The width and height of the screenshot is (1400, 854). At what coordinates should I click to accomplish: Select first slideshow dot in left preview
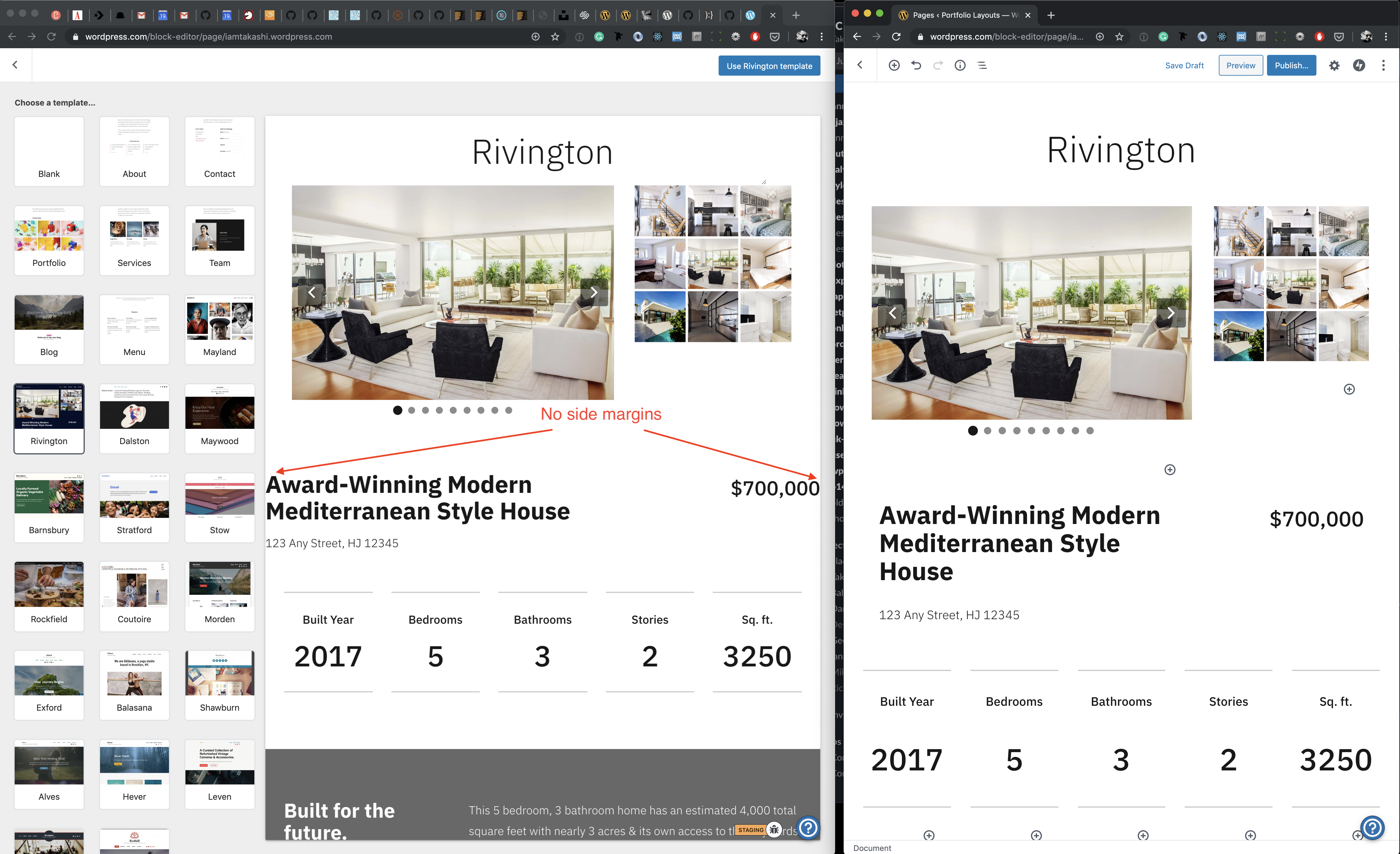pos(398,410)
